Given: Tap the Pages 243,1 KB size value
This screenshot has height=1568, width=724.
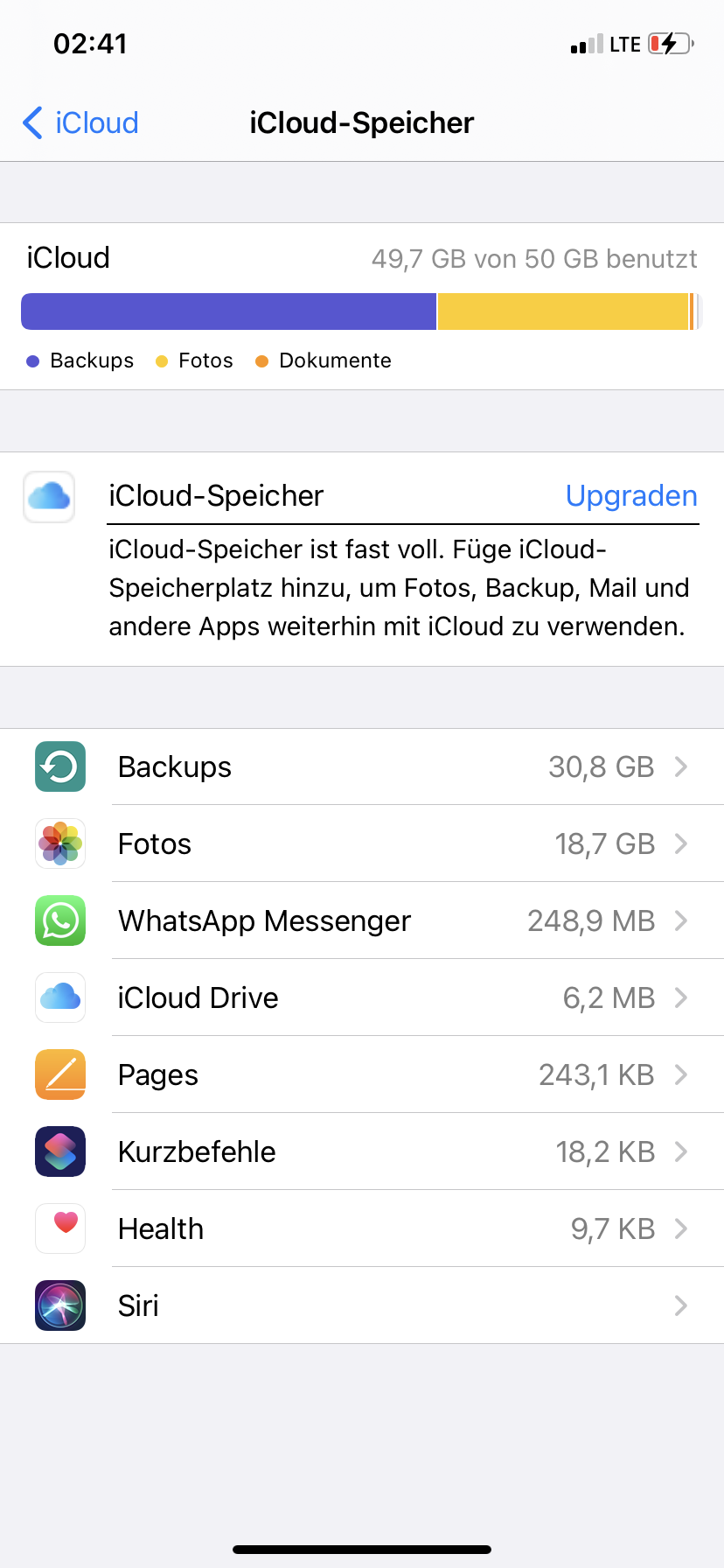Looking at the screenshot, I should click(x=596, y=1074).
